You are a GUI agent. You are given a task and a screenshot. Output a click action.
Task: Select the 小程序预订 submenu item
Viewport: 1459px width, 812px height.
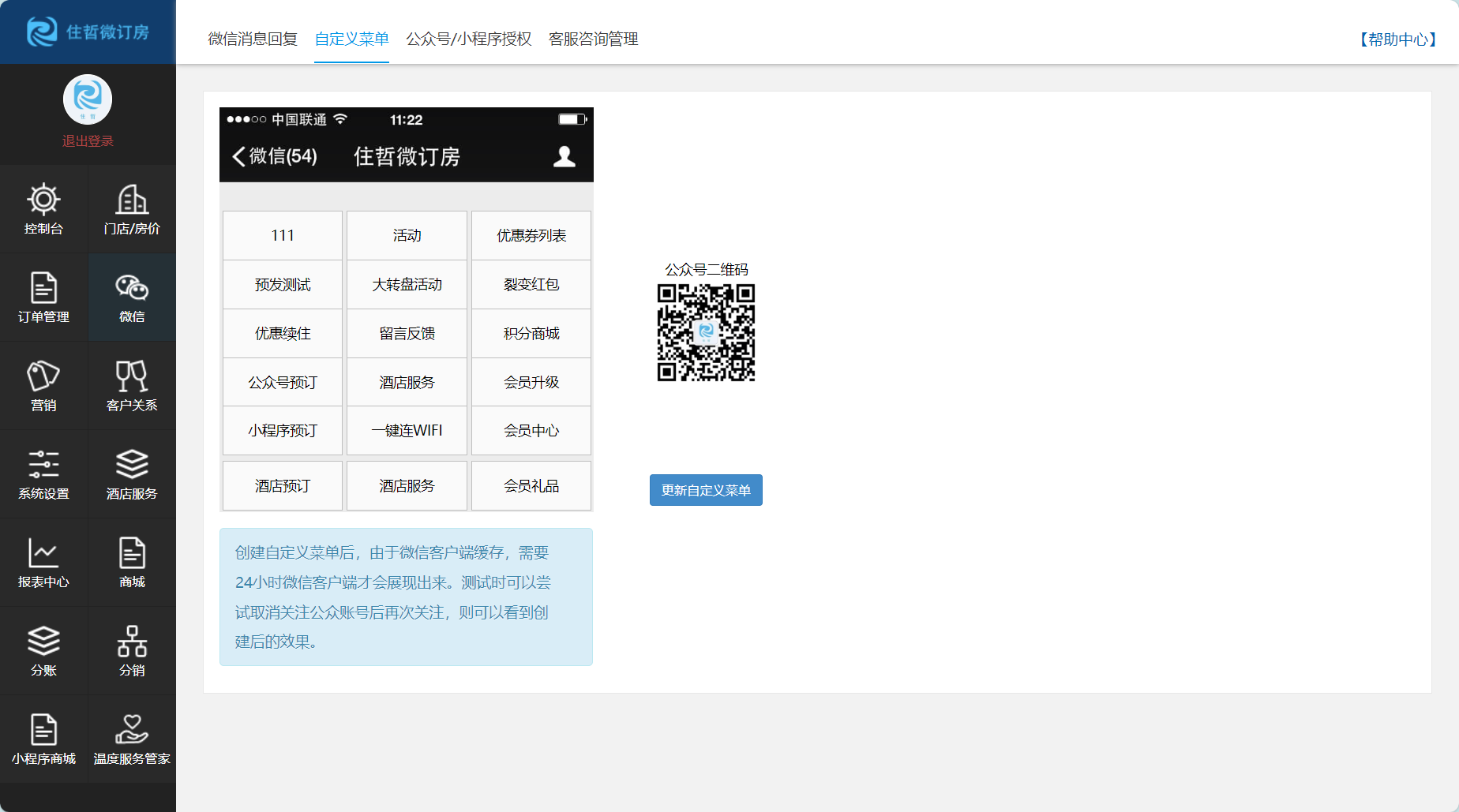coord(283,430)
